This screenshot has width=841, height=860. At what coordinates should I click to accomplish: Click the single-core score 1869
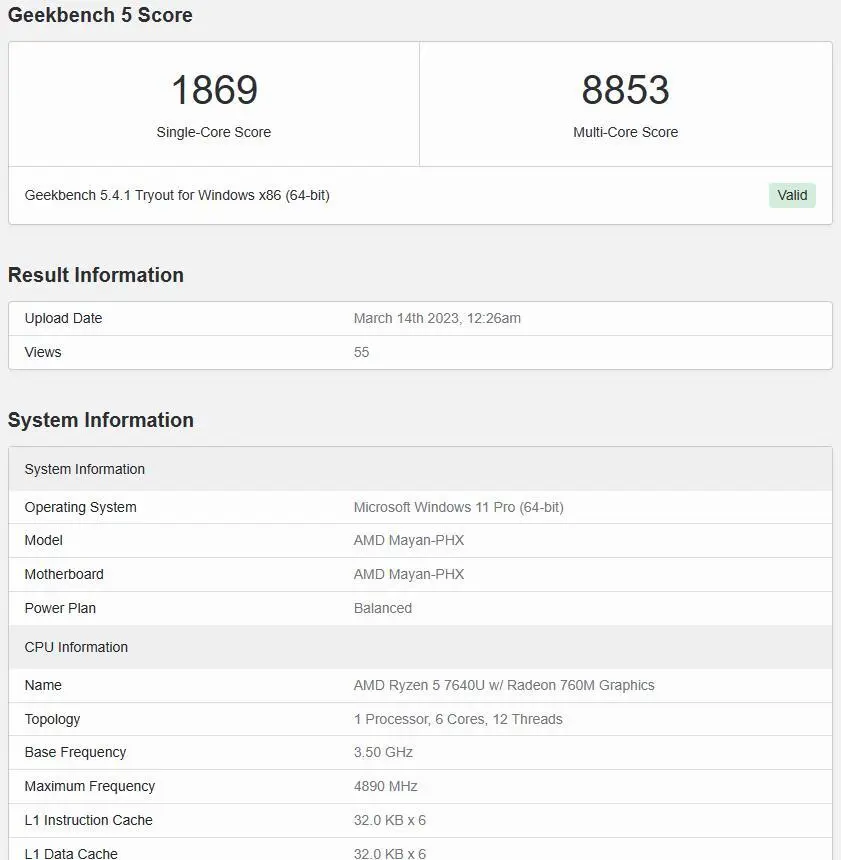214,90
